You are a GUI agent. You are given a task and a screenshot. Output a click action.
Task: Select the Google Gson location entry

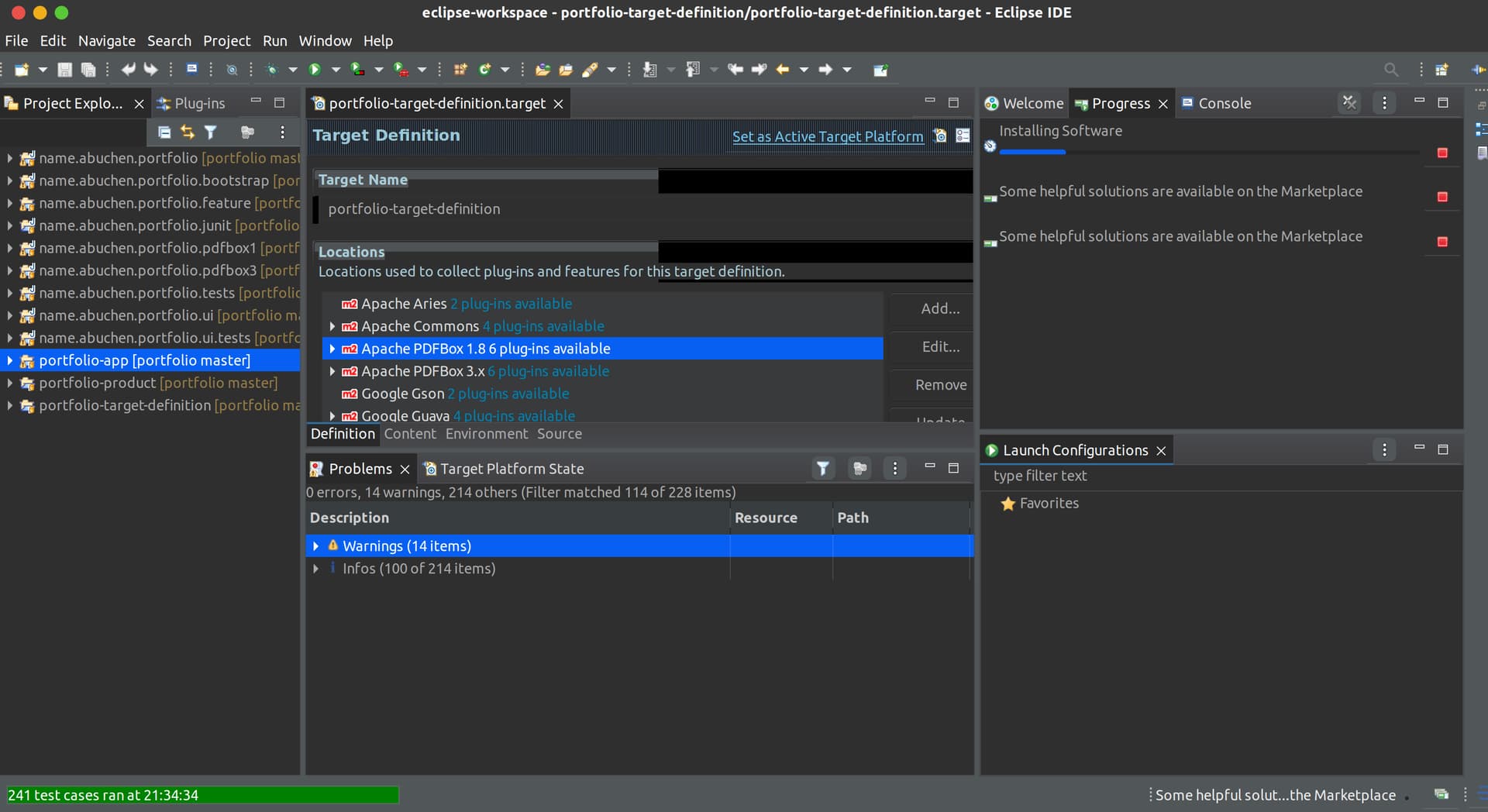602,394
